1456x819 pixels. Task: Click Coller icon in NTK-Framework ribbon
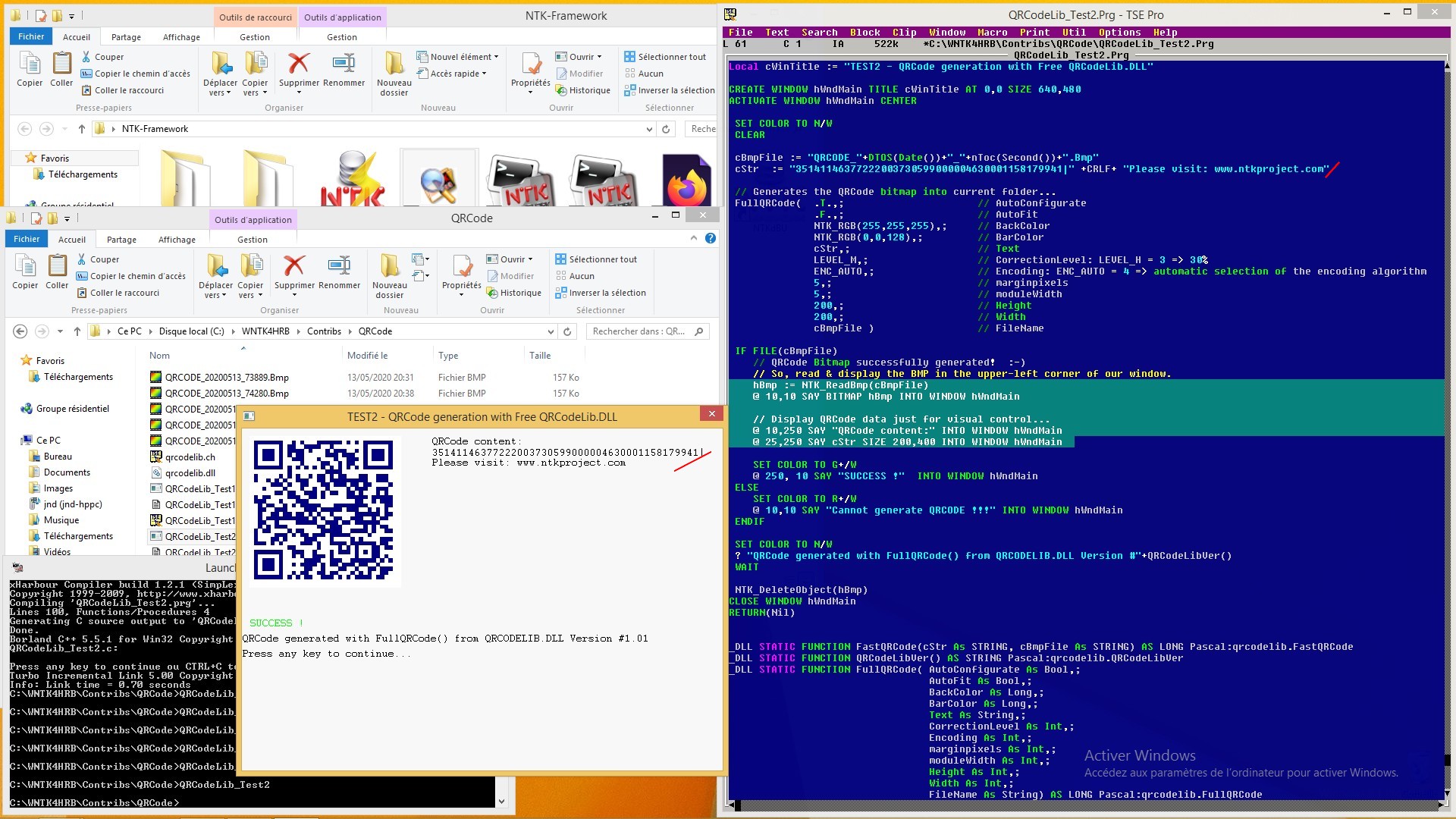tap(61, 69)
